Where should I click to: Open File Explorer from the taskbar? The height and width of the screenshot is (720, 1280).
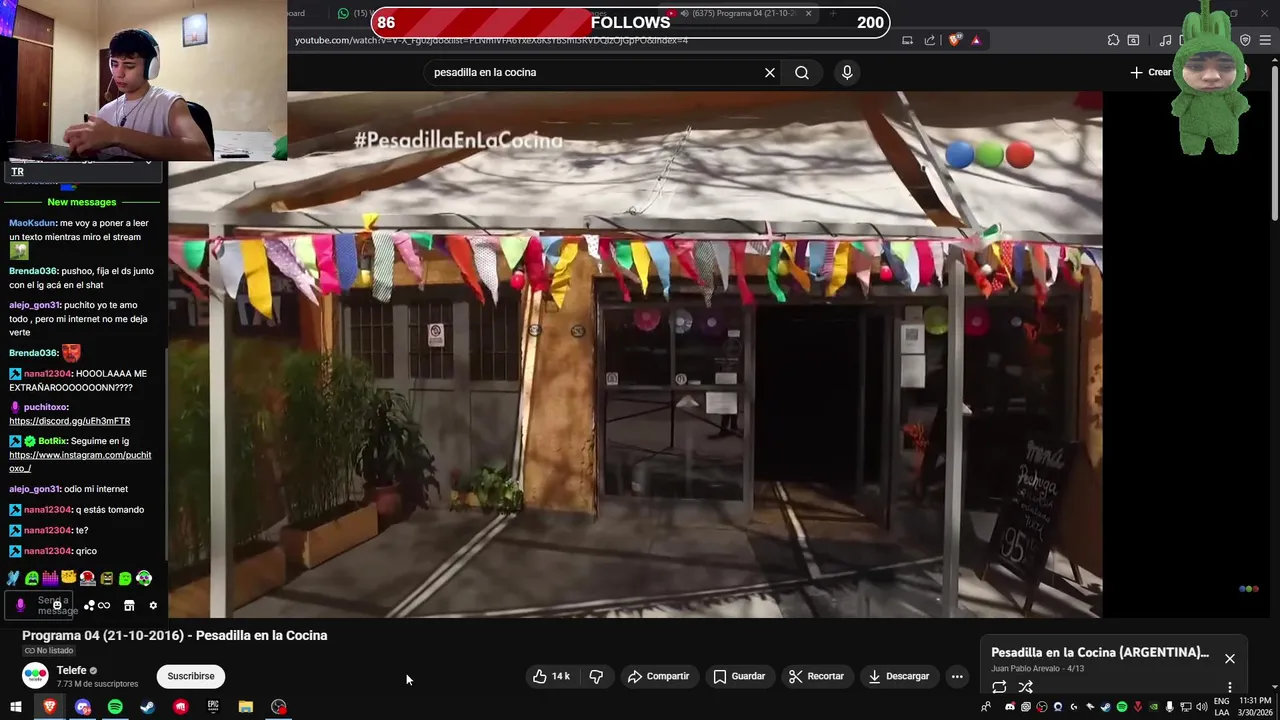(x=246, y=707)
